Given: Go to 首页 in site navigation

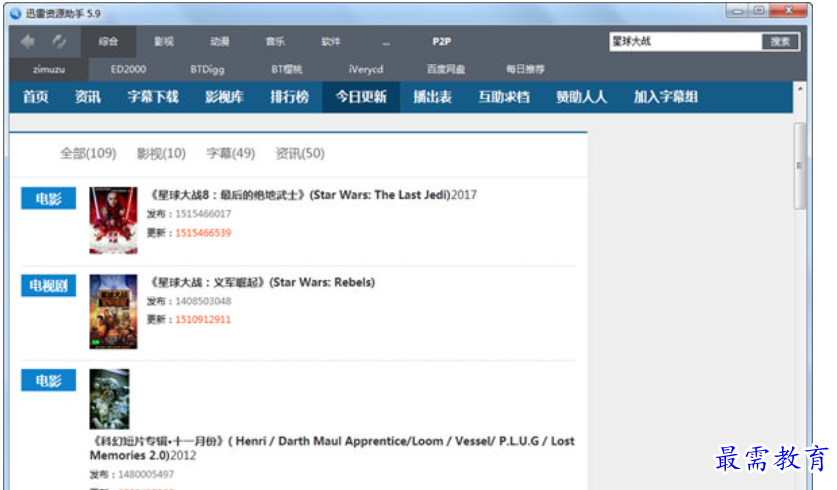Looking at the screenshot, I should point(36,97).
